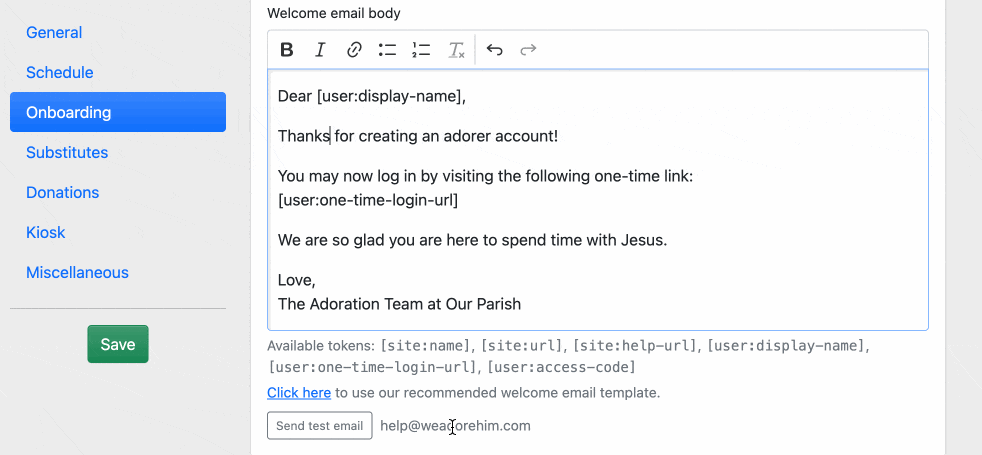Switch to the Substitutes section
982x455 pixels.
click(67, 152)
